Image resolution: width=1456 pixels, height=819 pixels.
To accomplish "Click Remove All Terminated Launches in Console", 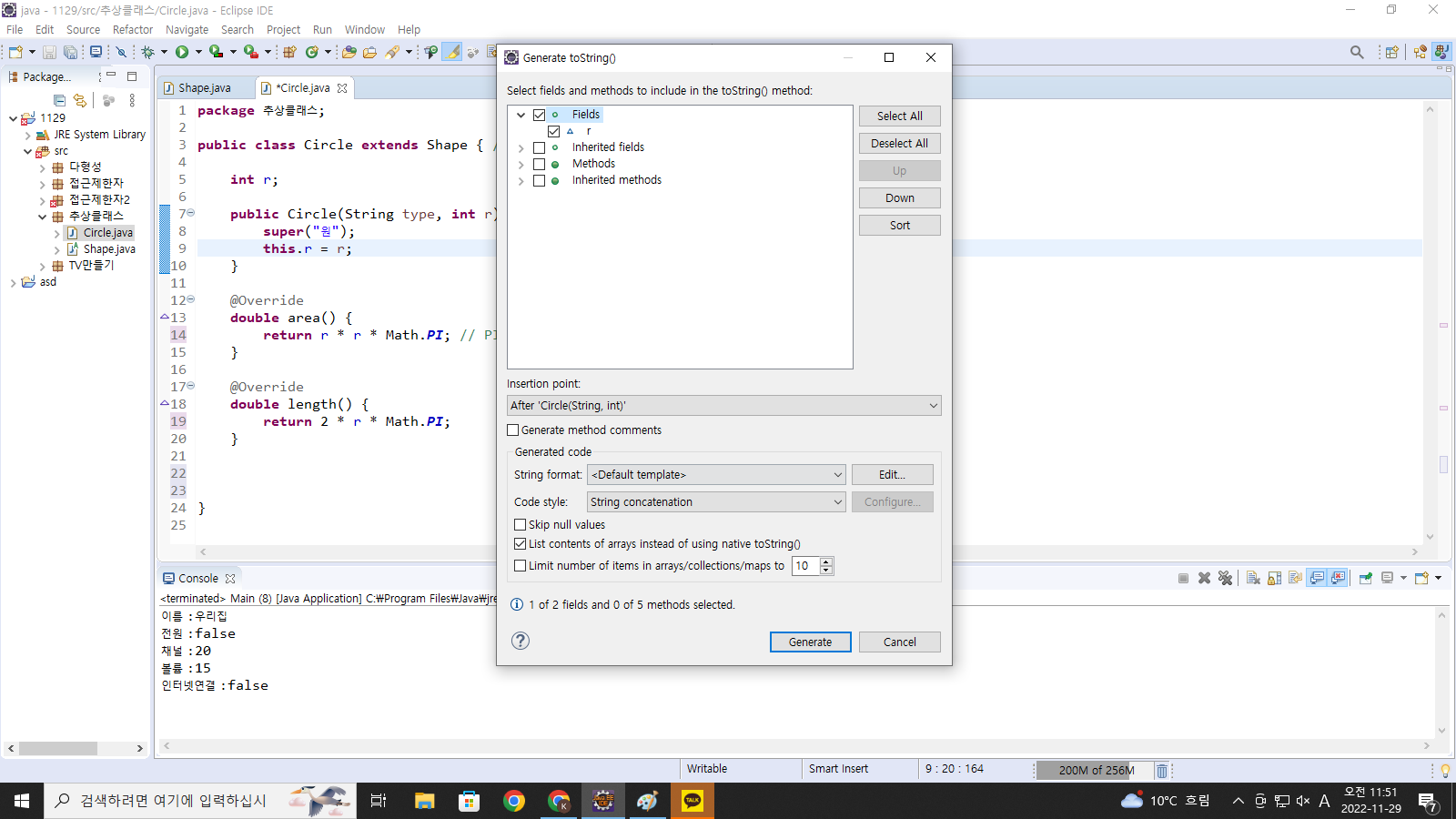I will coord(1225,578).
